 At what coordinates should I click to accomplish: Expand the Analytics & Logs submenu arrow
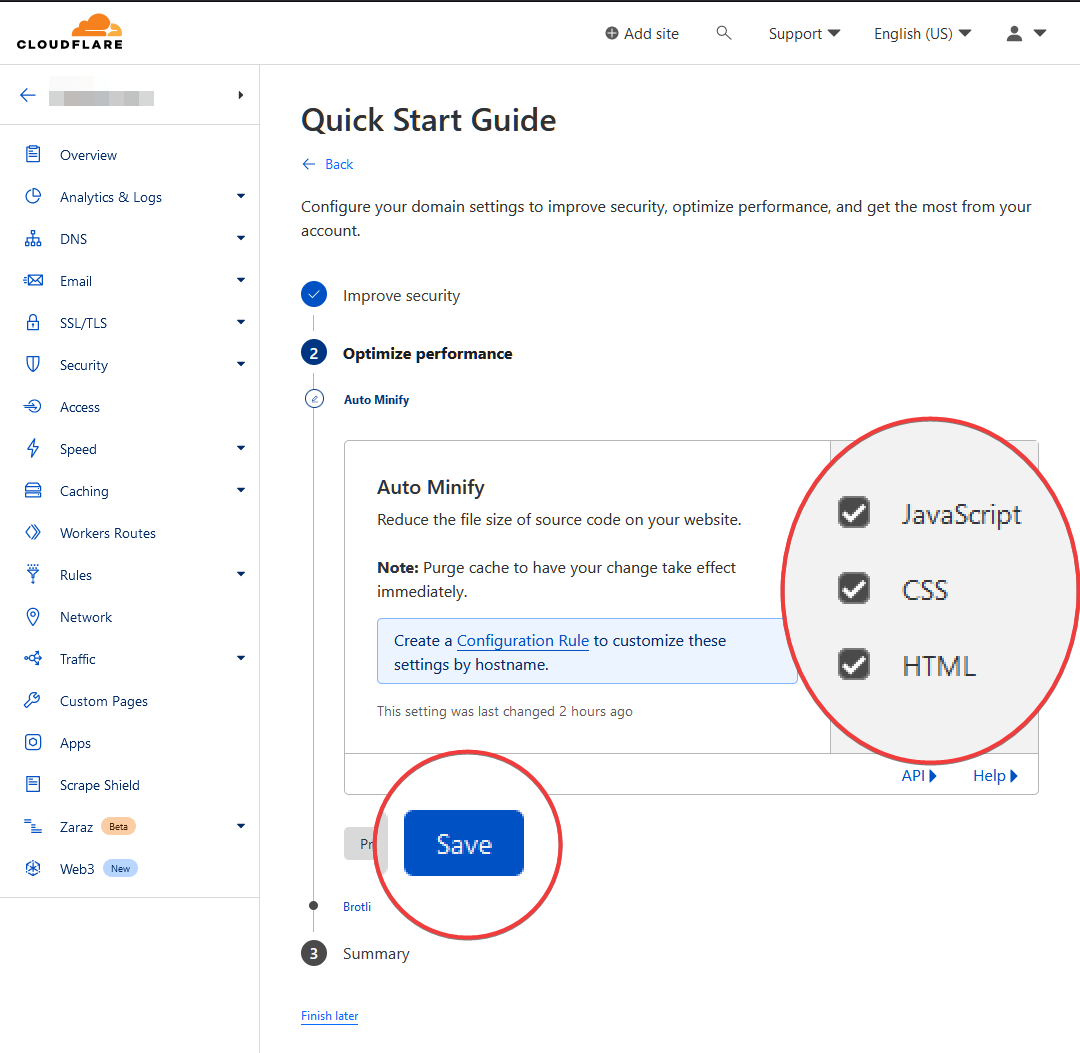tap(240, 196)
